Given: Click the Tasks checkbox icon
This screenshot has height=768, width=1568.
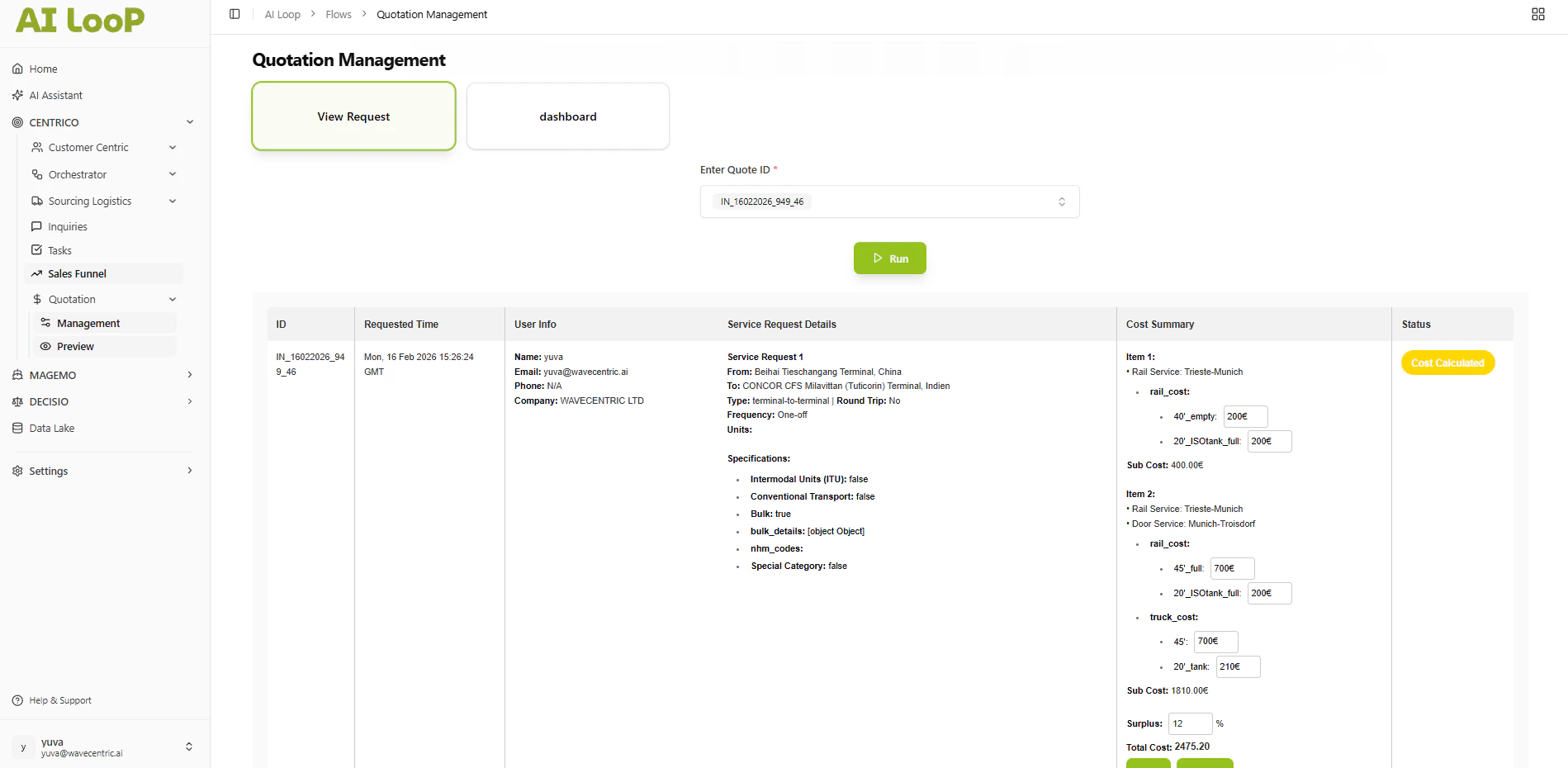Looking at the screenshot, I should point(36,249).
